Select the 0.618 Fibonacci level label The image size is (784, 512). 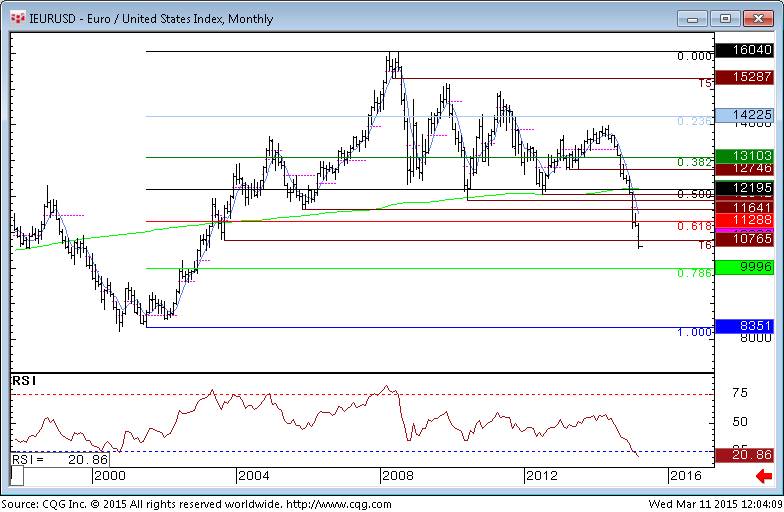pos(695,227)
